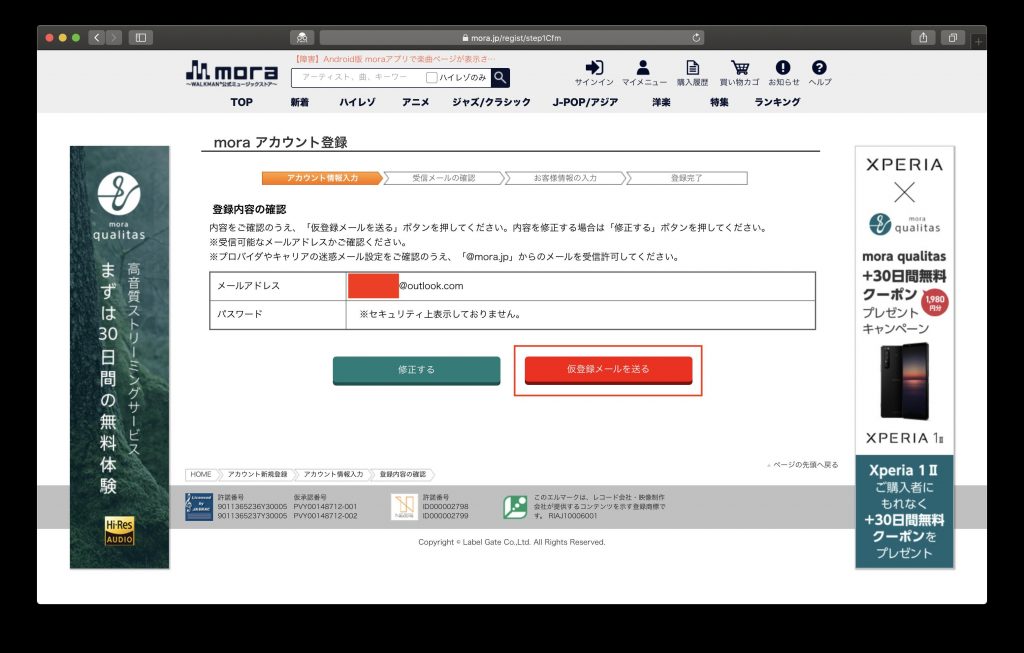Image resolution: width=1024 pixels, height=653 pixels.
Task: Click the 受信メールの確認 progress step
Action: (x=444, y=178)
